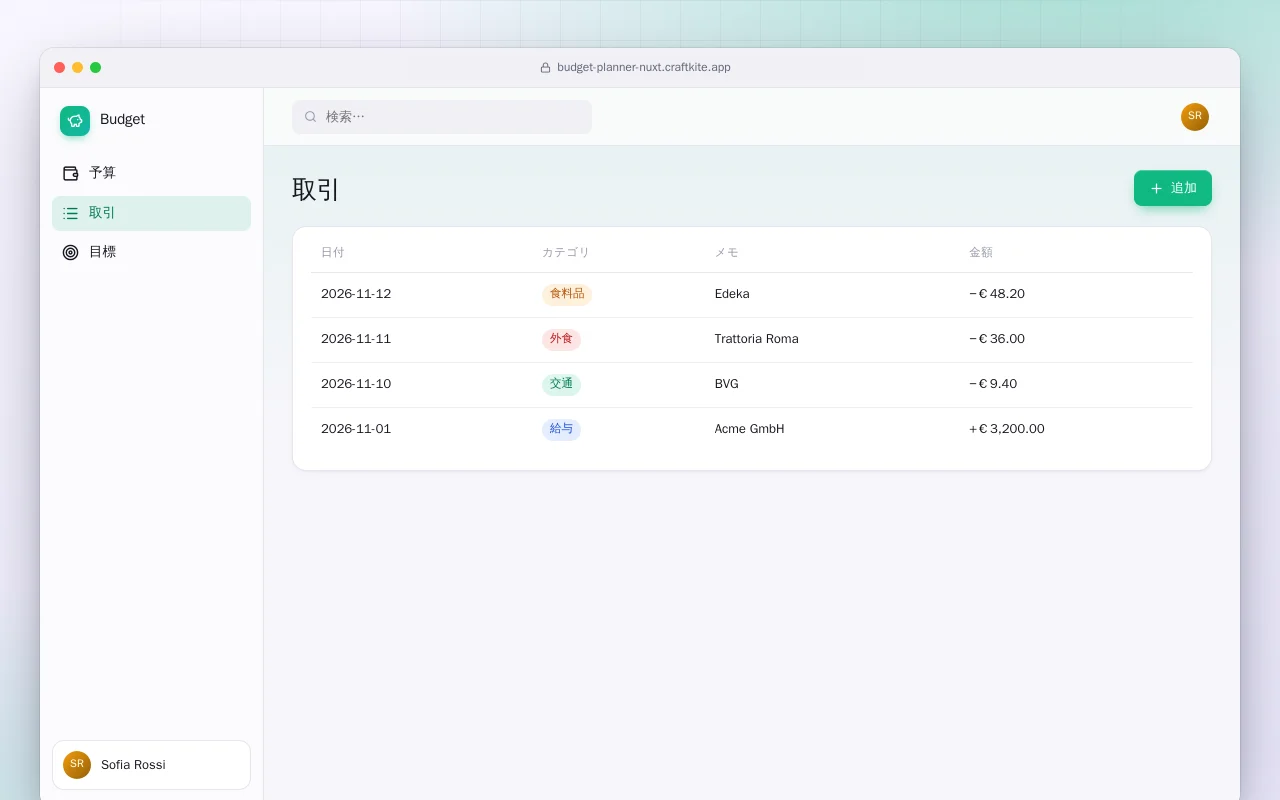The image size is (1280, 800).
Task: Click the Budget app name text
Action: 122,119
